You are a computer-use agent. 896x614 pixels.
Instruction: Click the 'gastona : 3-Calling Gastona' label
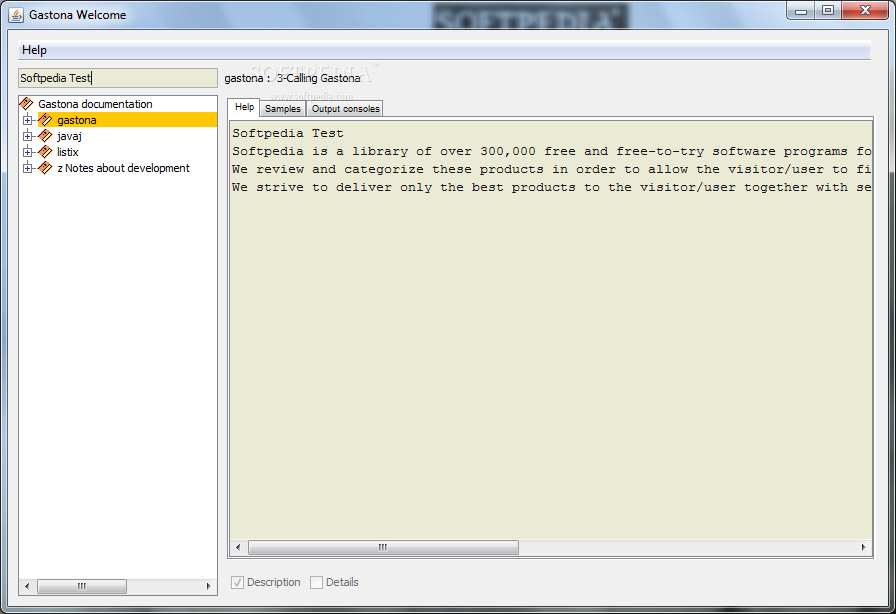pyautogui.click(x=292, y=78)
